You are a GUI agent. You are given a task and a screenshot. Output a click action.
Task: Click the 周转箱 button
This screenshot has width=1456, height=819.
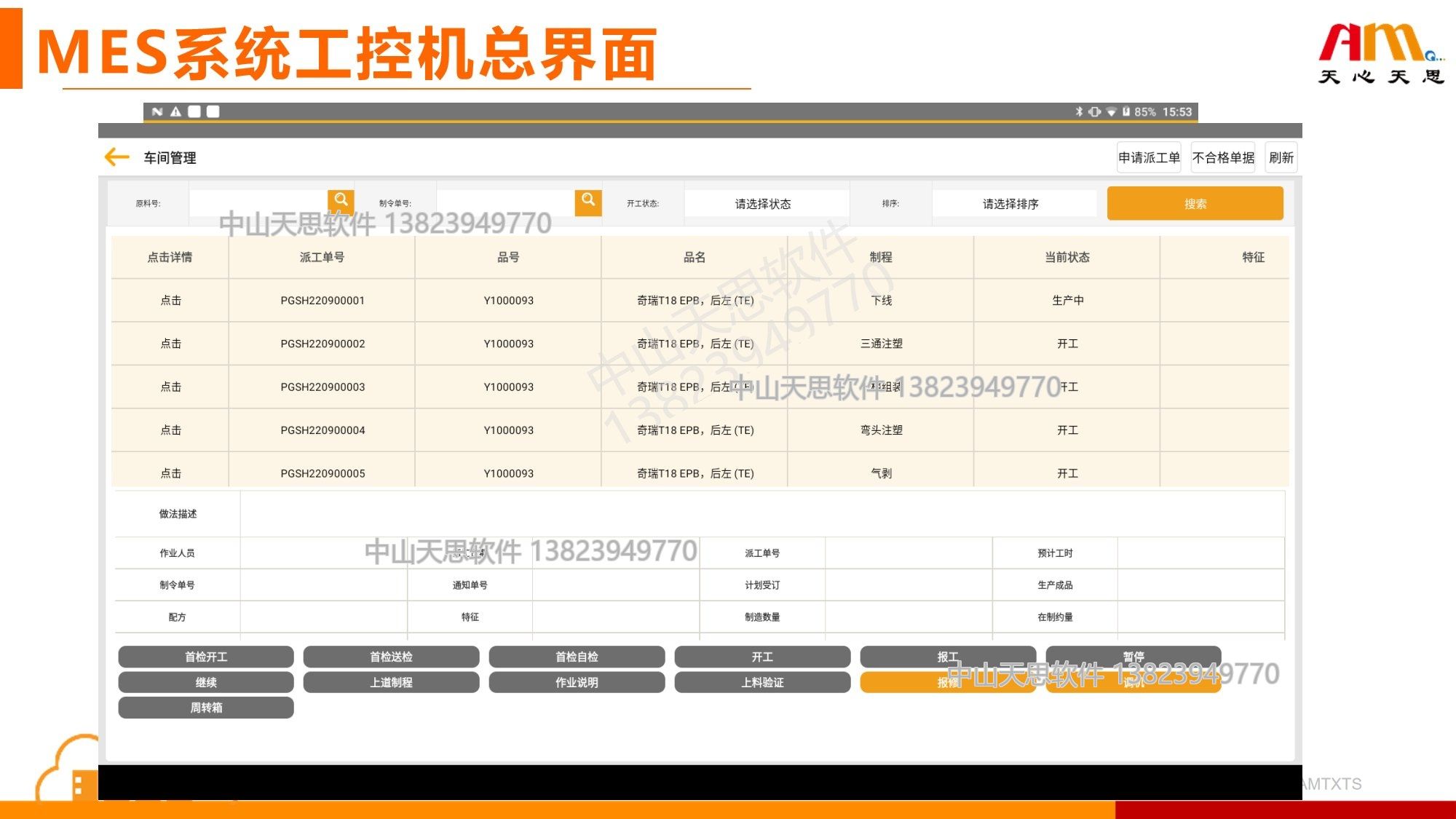[206, 708]
